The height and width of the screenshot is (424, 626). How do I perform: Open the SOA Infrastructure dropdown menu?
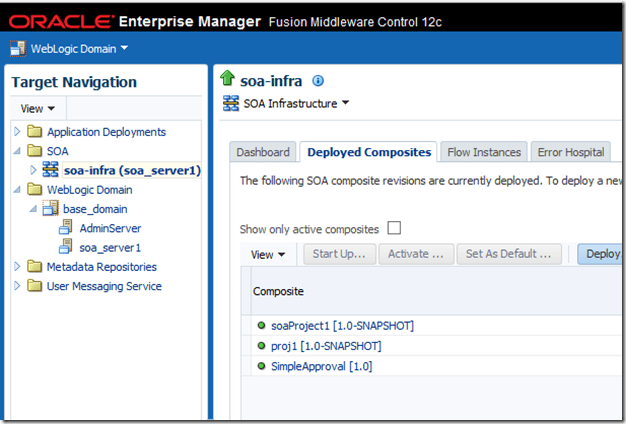296,103
